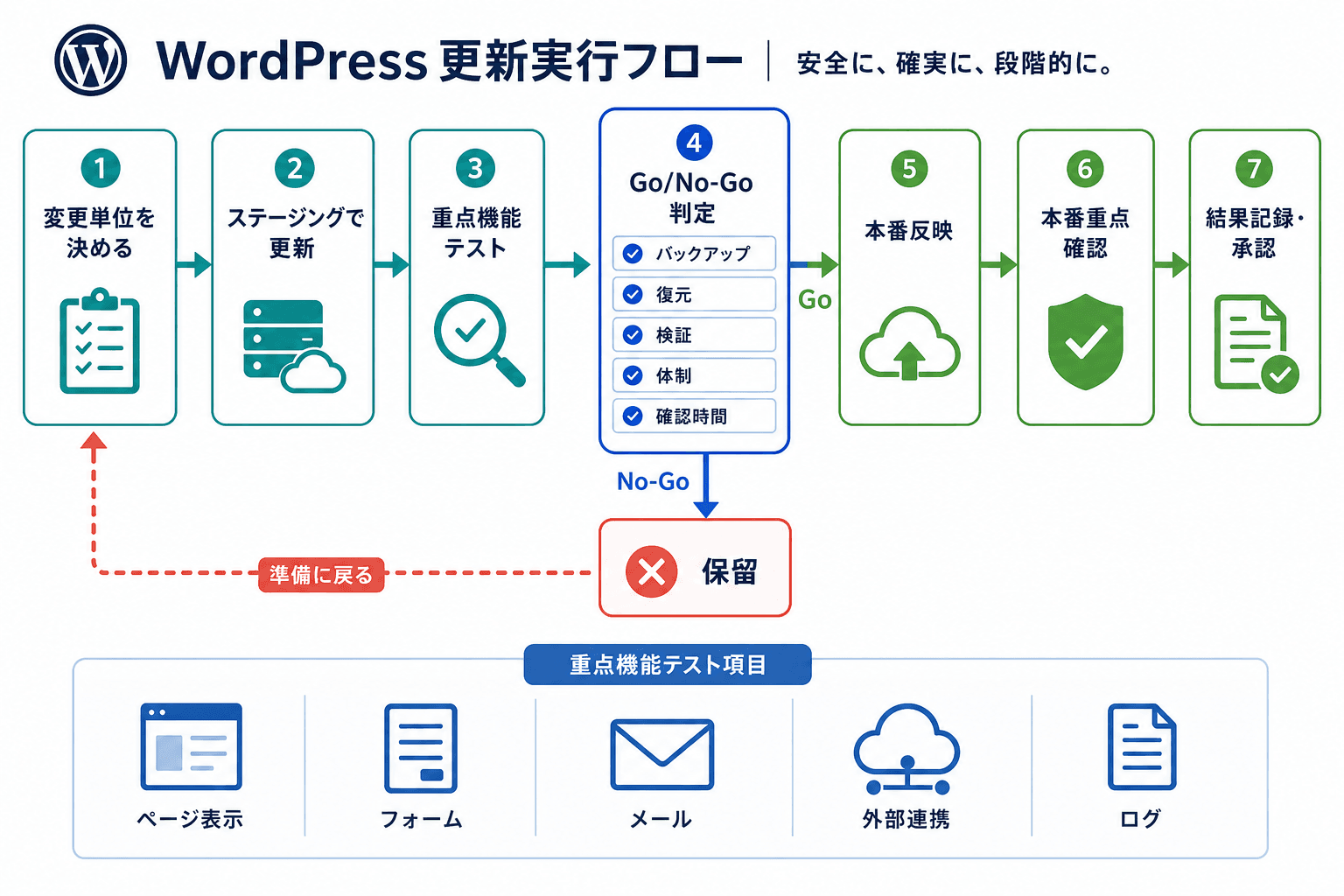Click the form document icon above フォーム
The width and height of the screenshot is (1344, 896).
coord(421,748)
